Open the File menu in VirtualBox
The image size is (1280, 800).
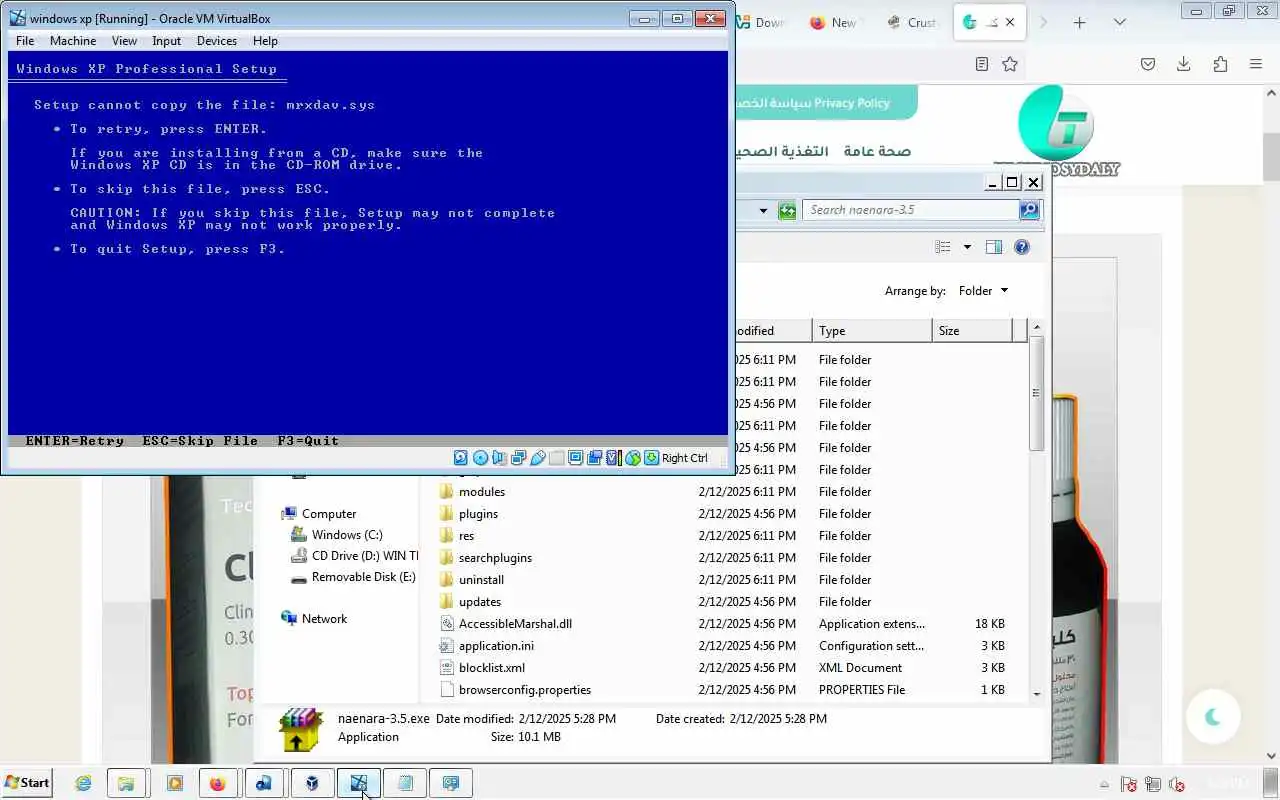[x=25, y=41]
